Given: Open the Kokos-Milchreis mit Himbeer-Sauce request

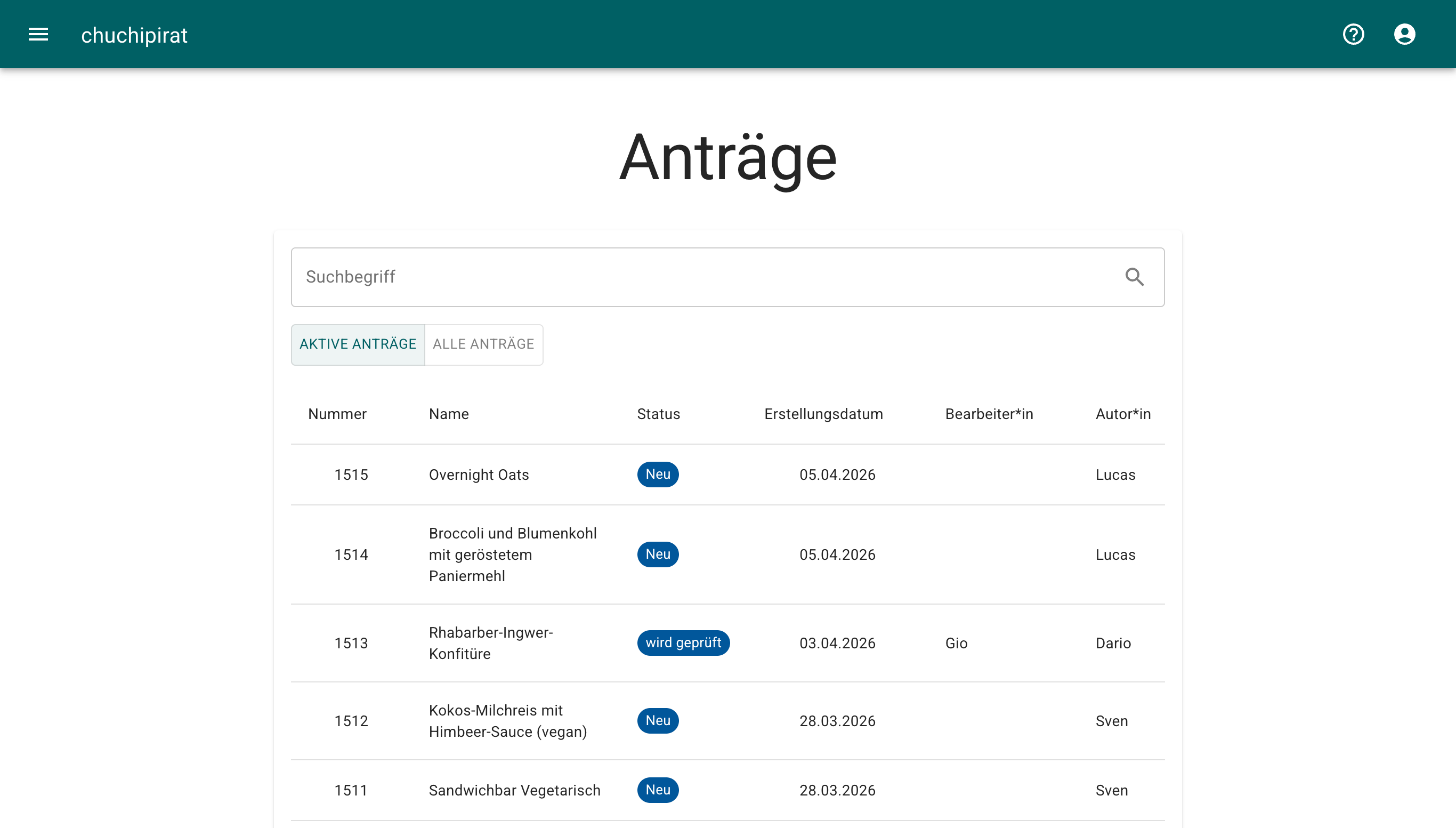Looking at the screenshot, I should (508, 721).
